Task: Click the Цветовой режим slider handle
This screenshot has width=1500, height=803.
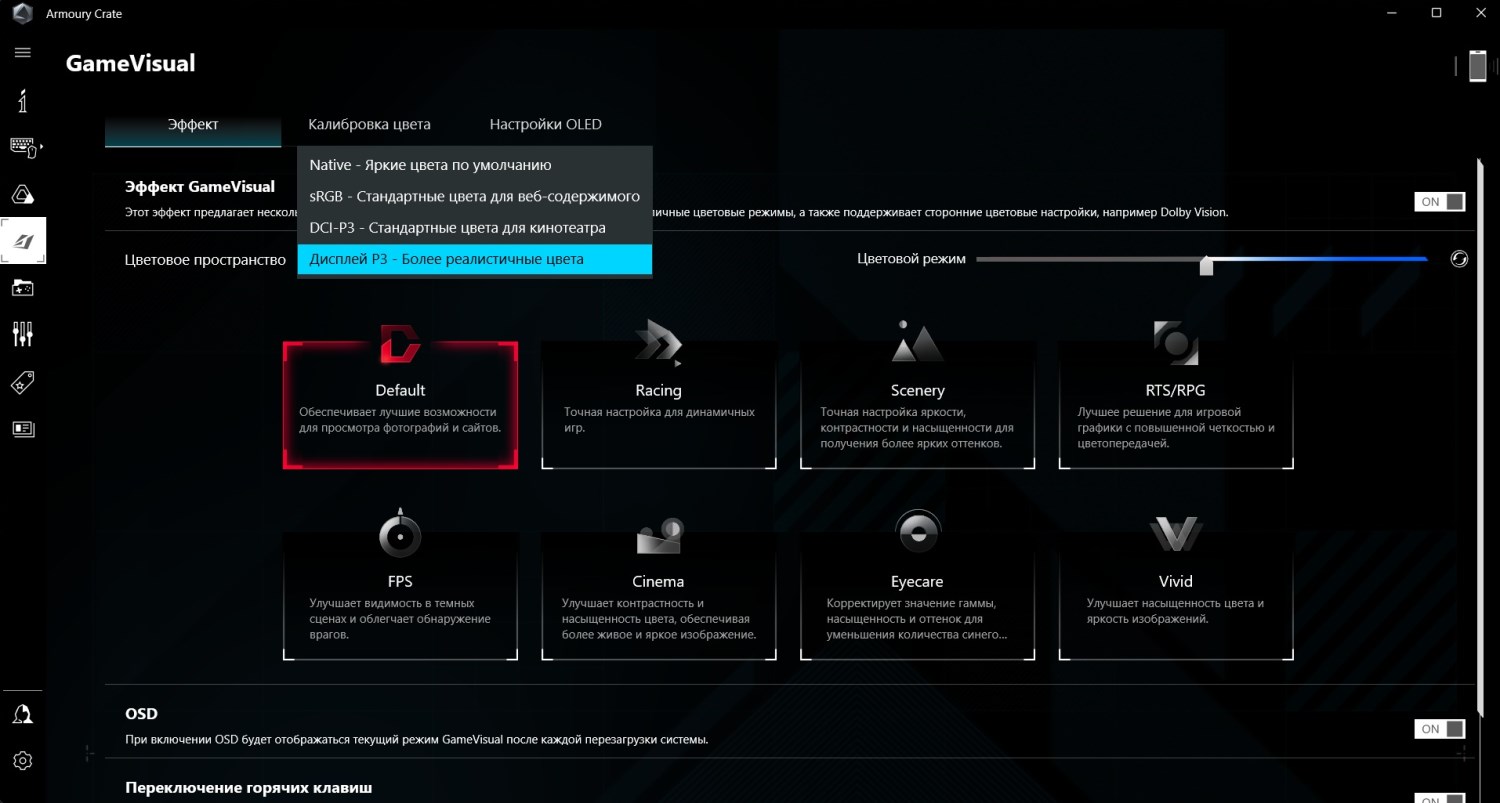Action: pos(1206,265)
